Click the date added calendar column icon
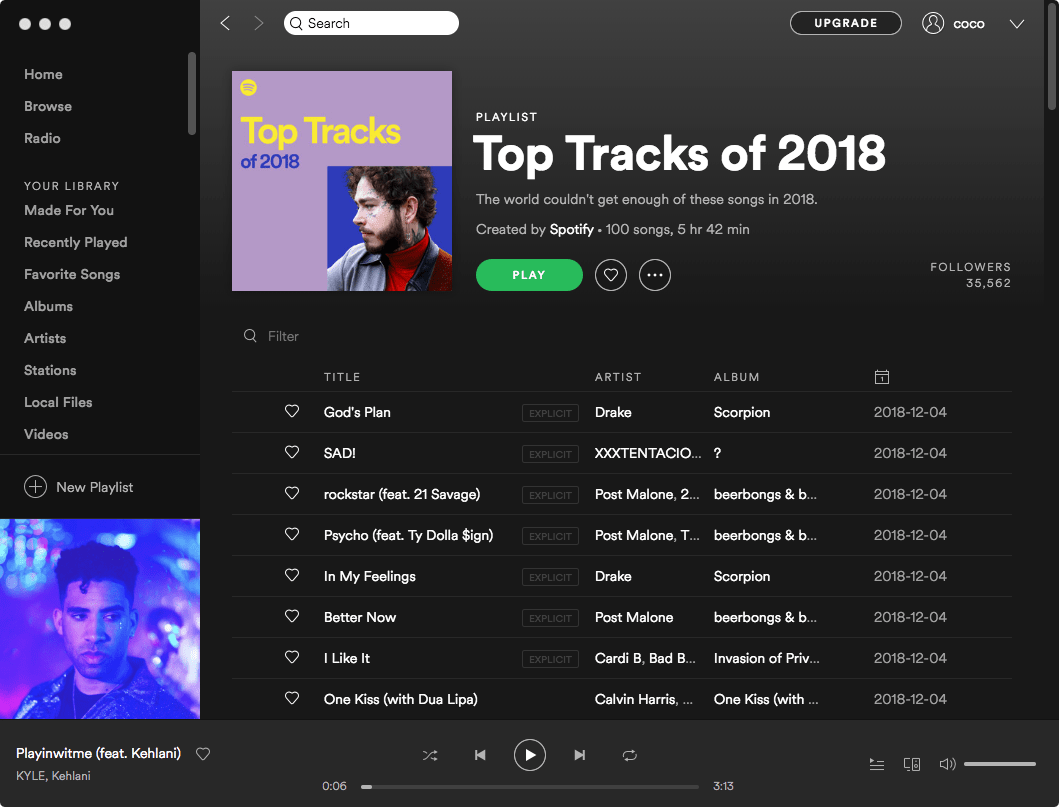Image resolution: width=1059 pixels, height=807 pixels. [881, 377]
